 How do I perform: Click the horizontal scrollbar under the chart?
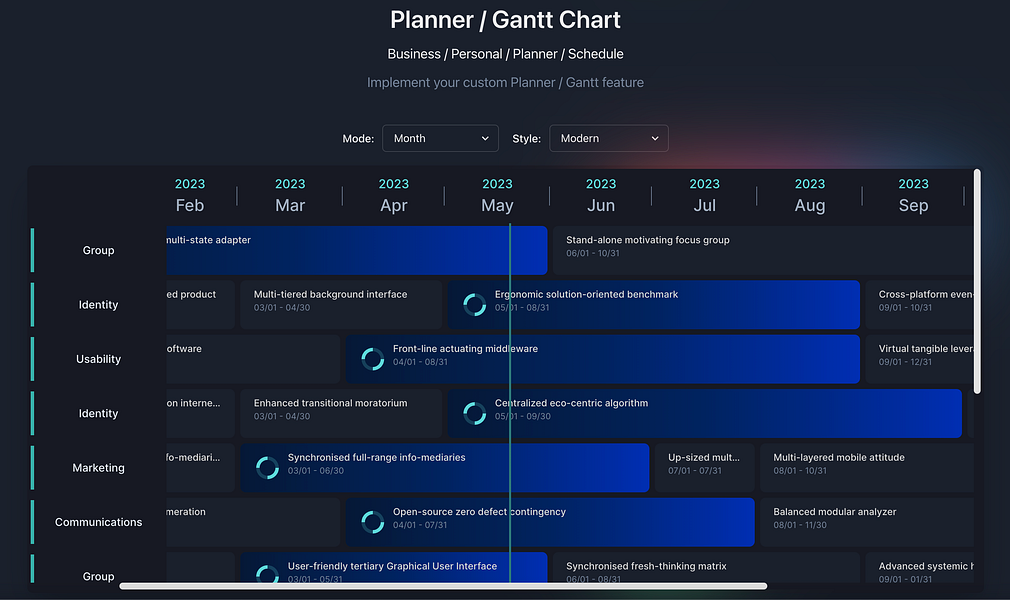(x=443, y=586)
